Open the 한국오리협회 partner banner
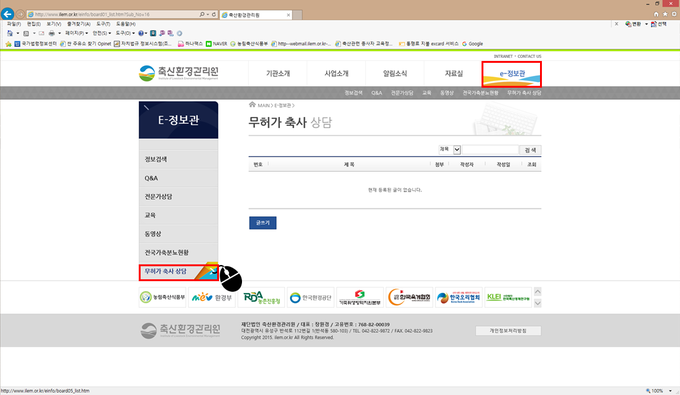Image resolution: width=680 pixels, height=395 pixels. click(x=459, y=297)
